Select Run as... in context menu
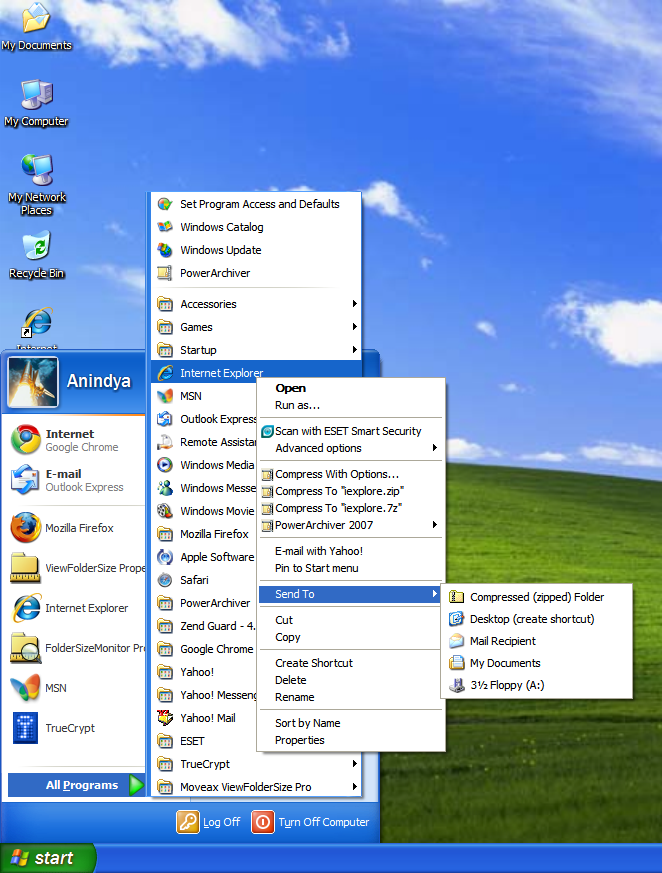662x873 pixels. pyautogui.click(x=351, y=405)
